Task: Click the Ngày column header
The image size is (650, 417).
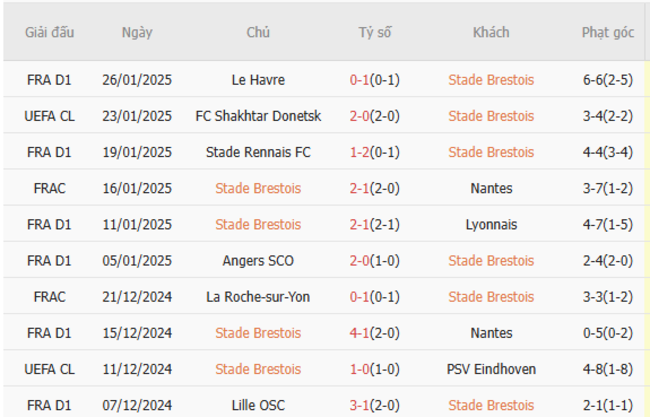Action: click(x=137, y=32)
